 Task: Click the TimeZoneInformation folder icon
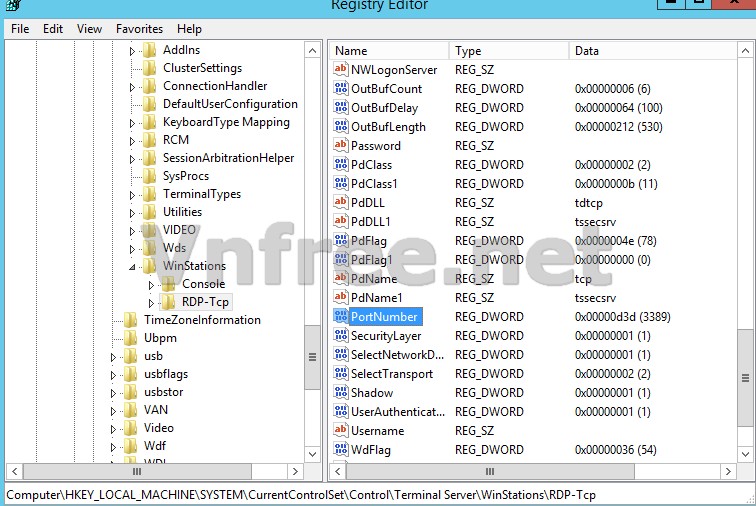click(x=131, y=320)
